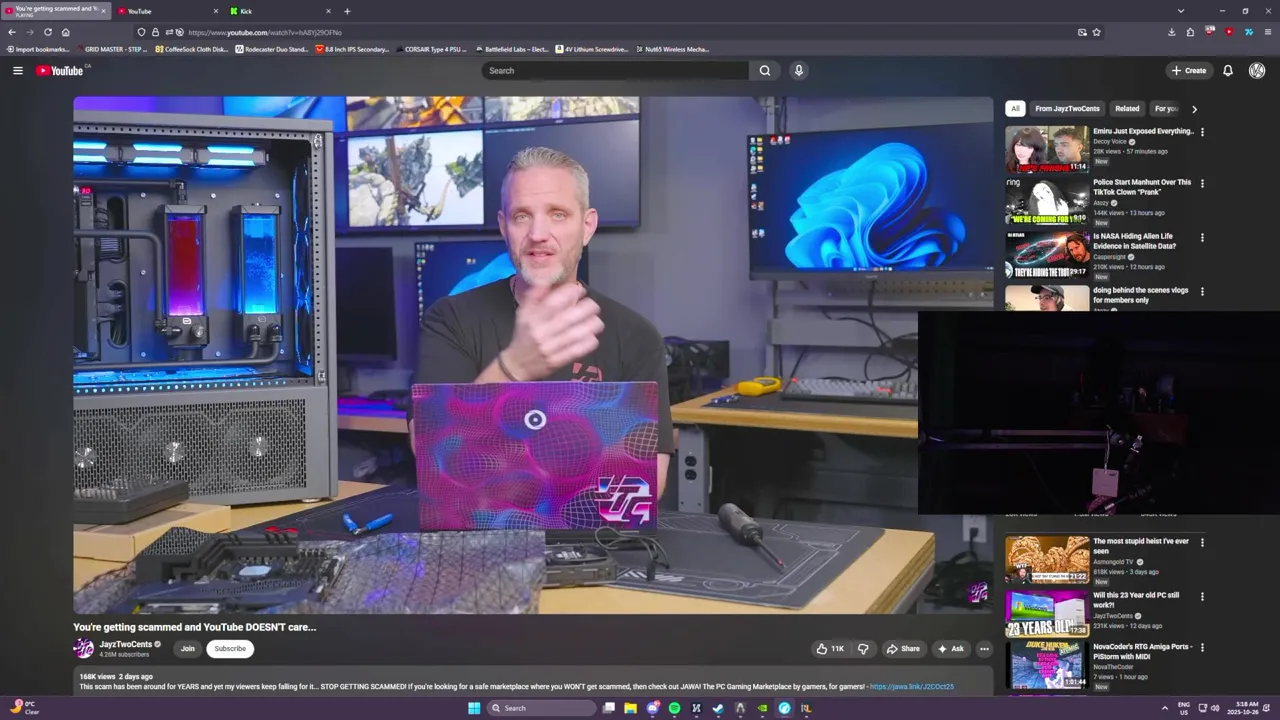Screen dimensions: 1280x720
Task: Open File Explorer from taskbar
Action: [x=630, y=708]
